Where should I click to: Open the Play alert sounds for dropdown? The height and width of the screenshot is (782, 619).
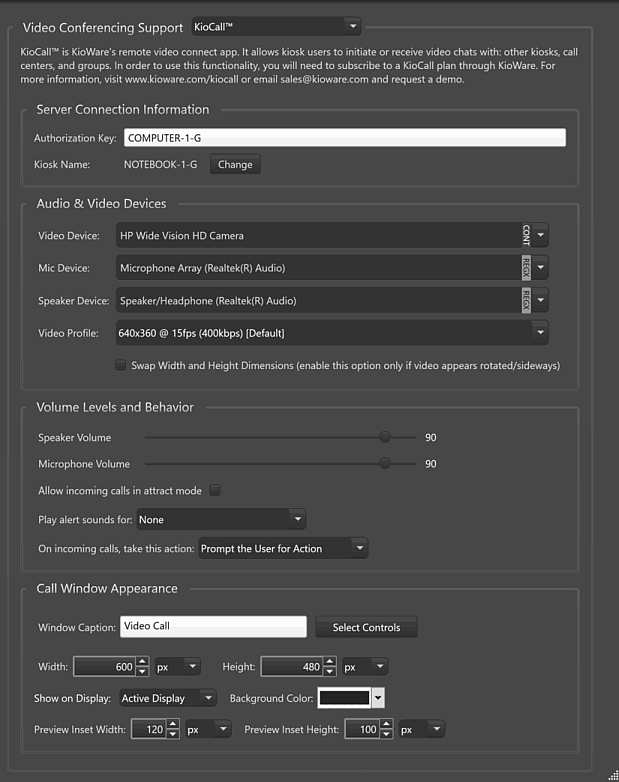coord(220,520)
